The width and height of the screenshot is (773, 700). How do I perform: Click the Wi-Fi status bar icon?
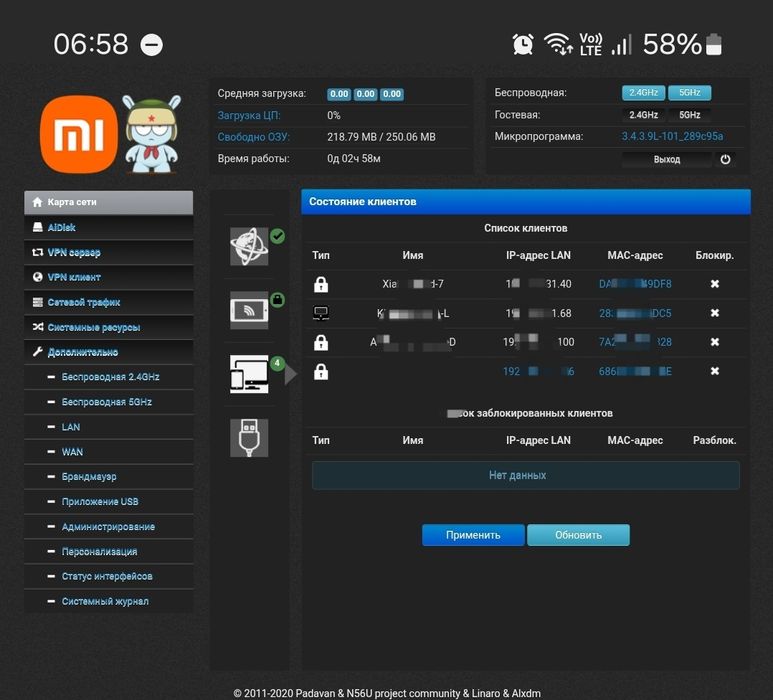(558, 44)
